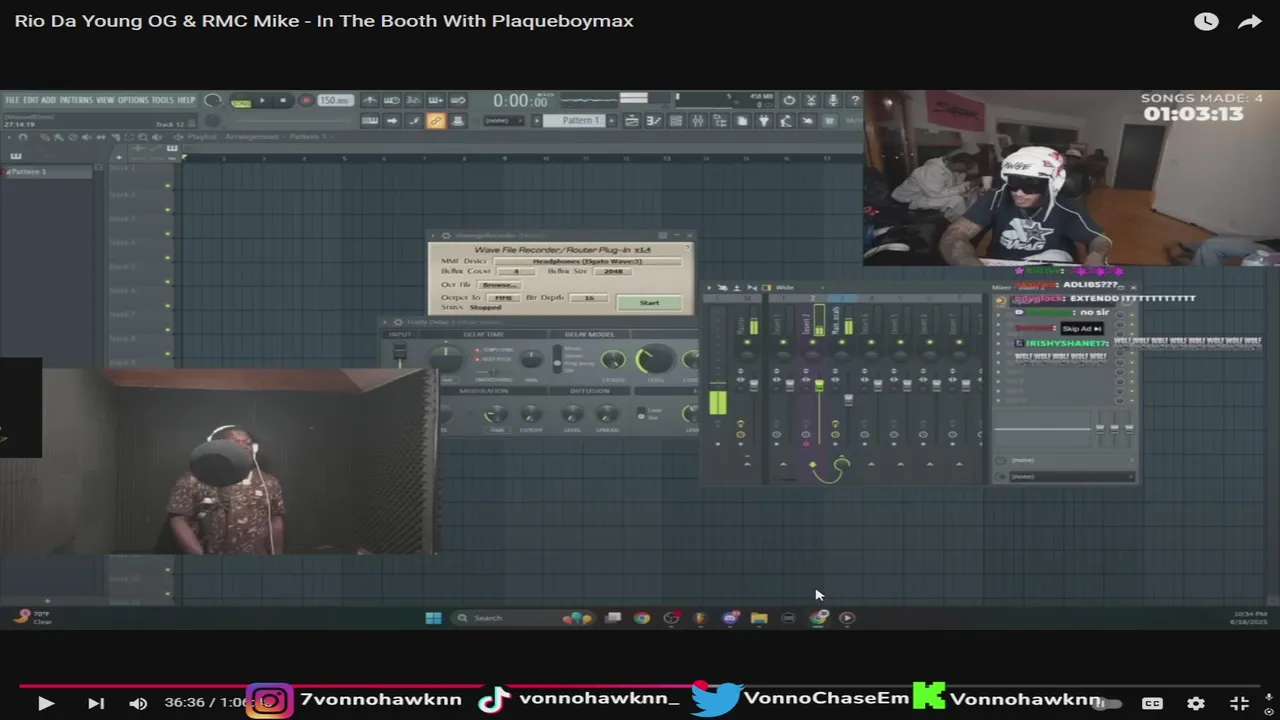Click the Buffer Size 2048 field
Screen dimensions: 1280x720
pos(613,271)
